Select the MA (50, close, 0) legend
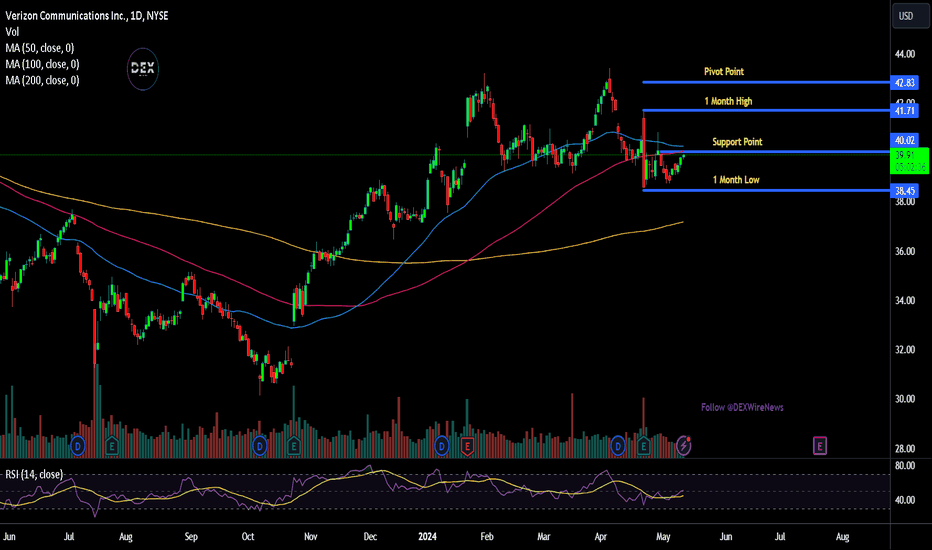 click(40, 48)
